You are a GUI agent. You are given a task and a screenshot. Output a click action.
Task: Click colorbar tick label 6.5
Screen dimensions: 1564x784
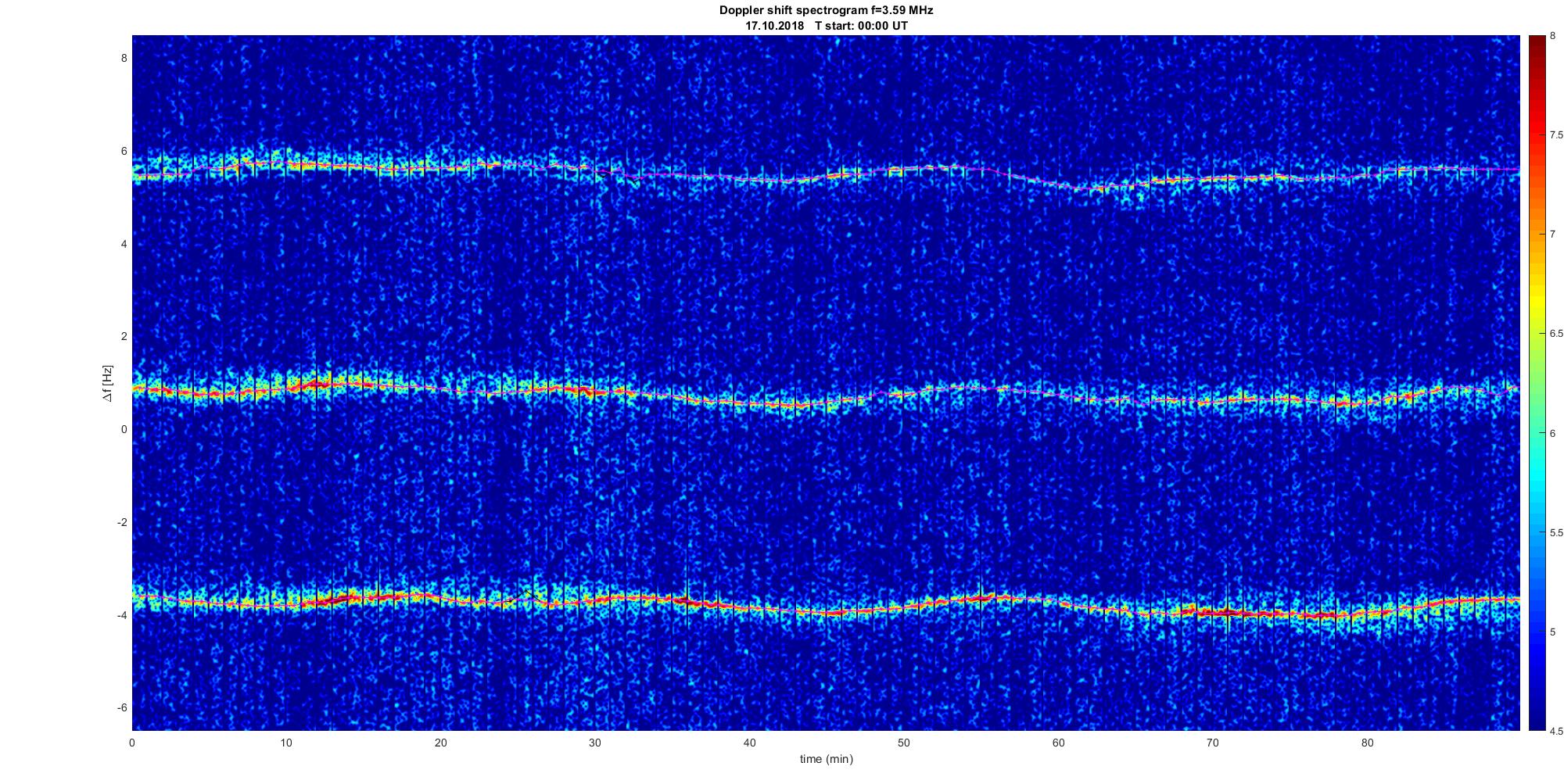(1556, 333)
